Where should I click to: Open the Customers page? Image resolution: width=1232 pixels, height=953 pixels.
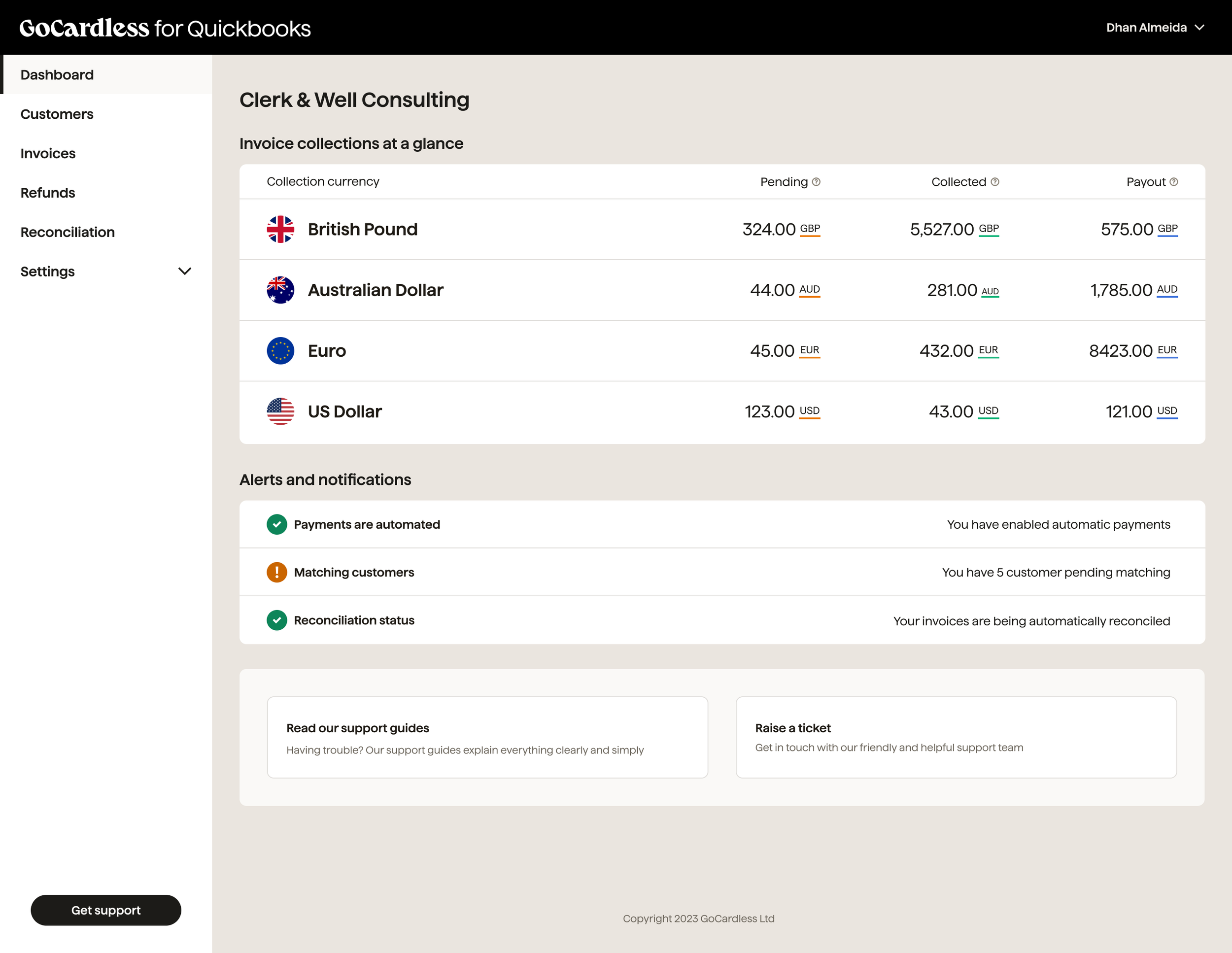pos(57,114)
